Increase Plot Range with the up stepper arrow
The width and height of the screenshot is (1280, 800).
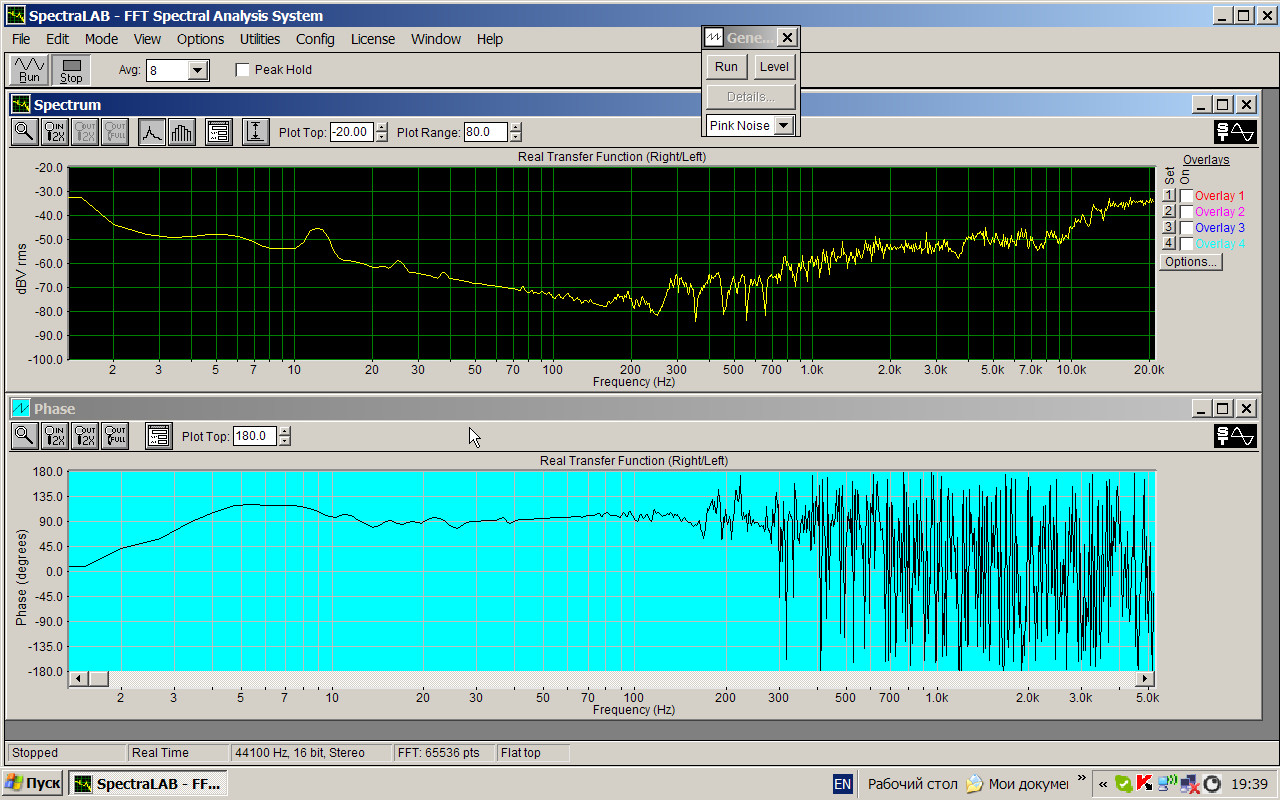coord(515,127)
